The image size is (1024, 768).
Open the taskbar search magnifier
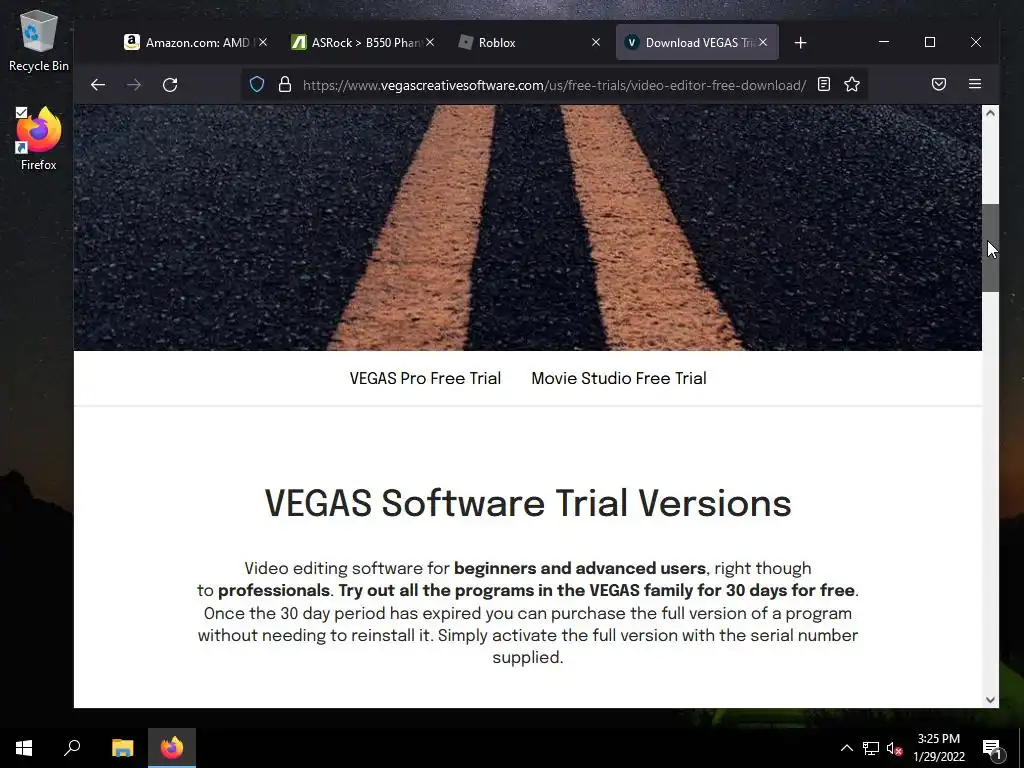72,748
